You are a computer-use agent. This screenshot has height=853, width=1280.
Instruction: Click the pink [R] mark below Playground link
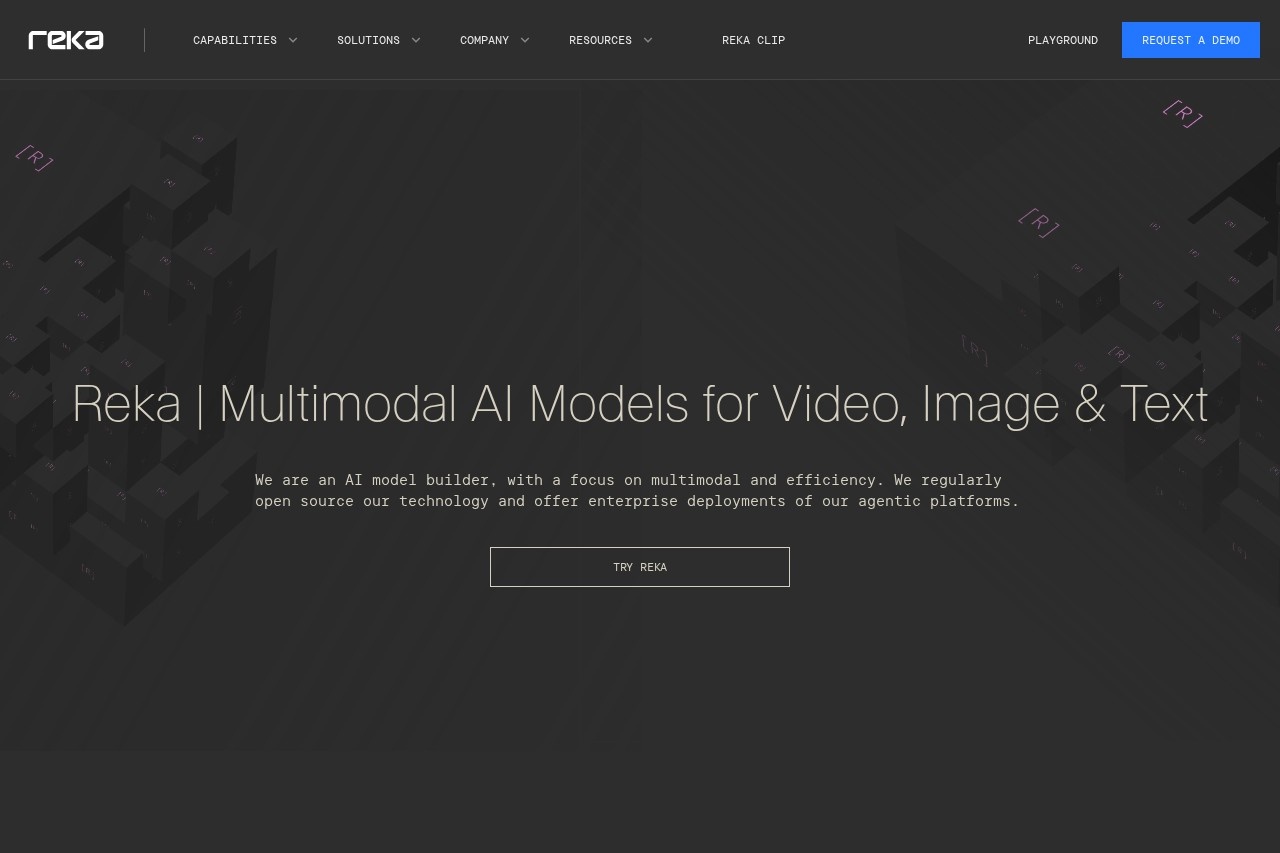[x=1038, y=223]
